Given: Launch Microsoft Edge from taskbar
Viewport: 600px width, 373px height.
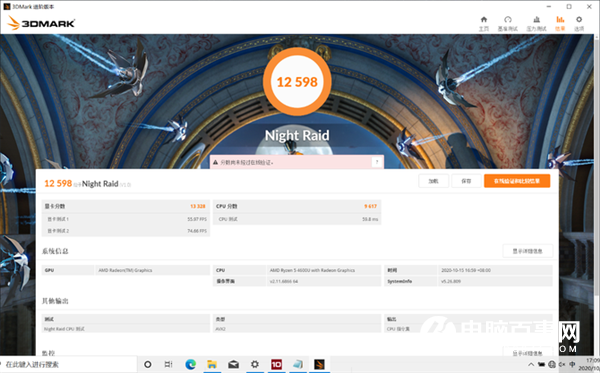Looking at the screenshot, I should point(190,364).
